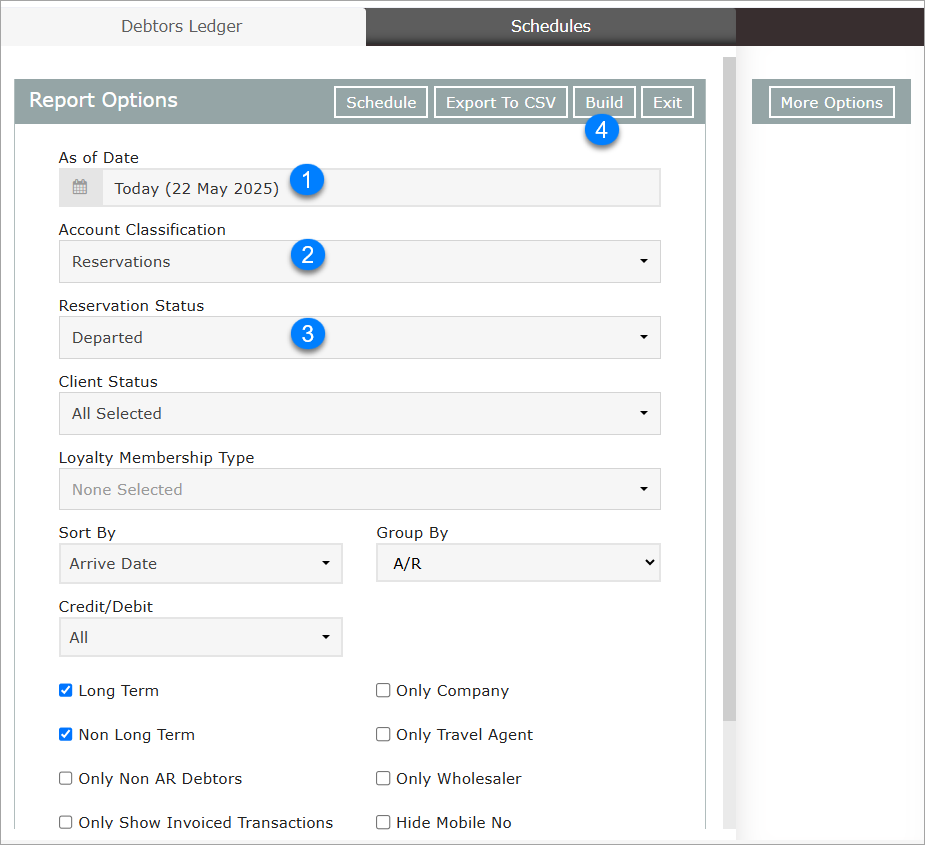Click the blue number 1 marker
Screen dimensions: 925x845
[x=307, y=180]
